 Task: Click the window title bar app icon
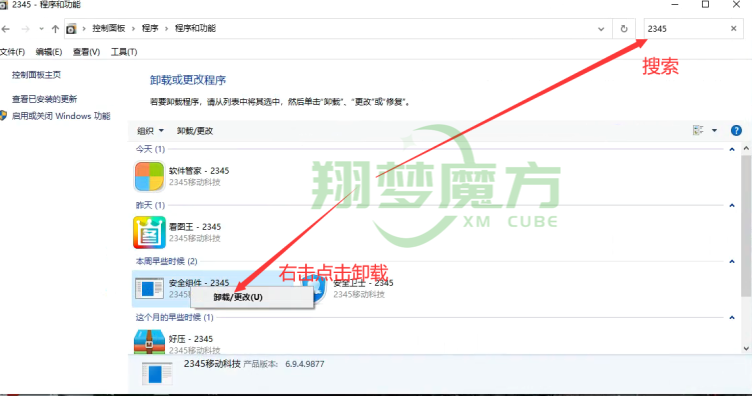[3, 5]
